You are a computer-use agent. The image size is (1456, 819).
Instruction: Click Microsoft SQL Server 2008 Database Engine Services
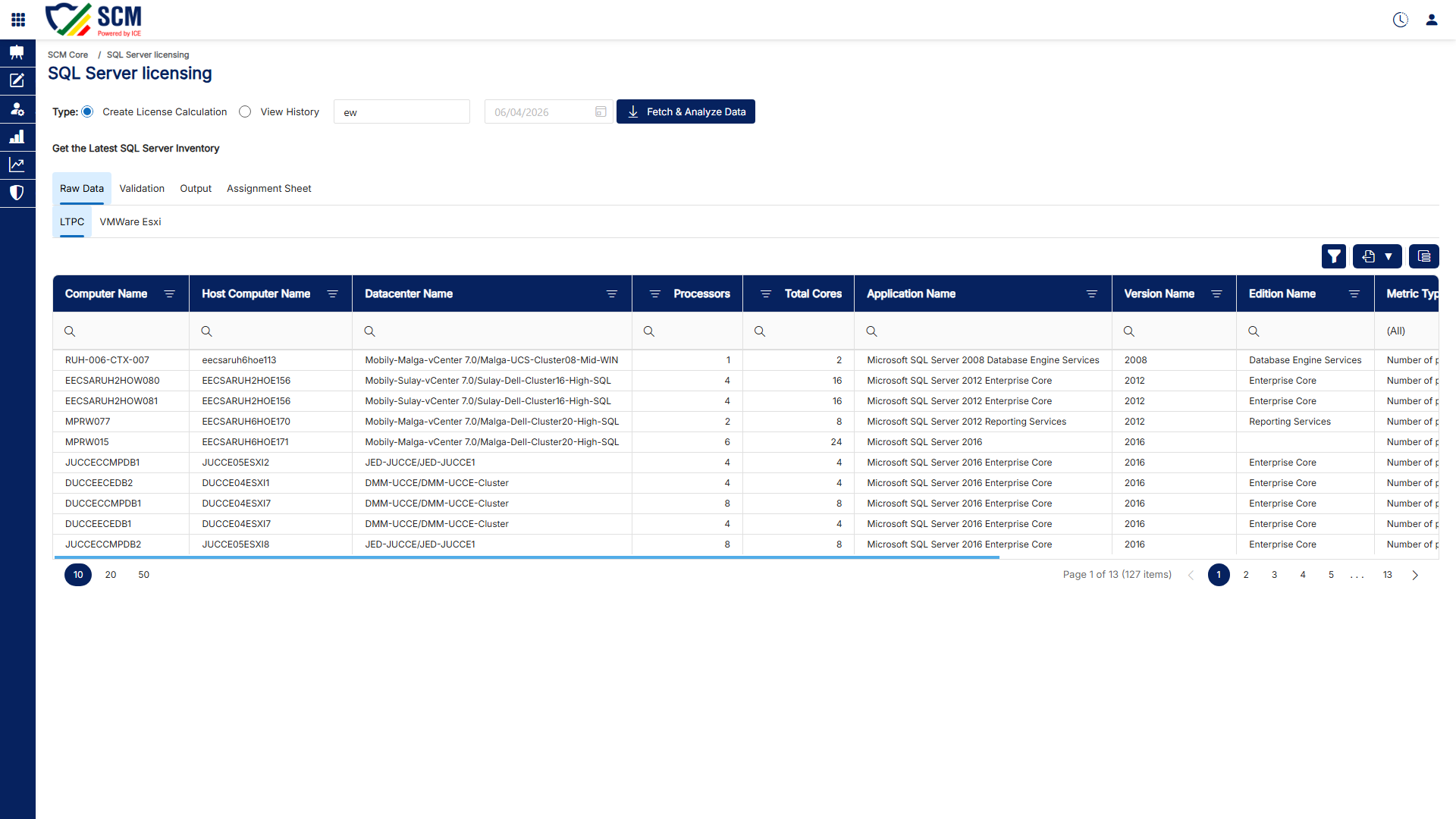tap(983, 360)
